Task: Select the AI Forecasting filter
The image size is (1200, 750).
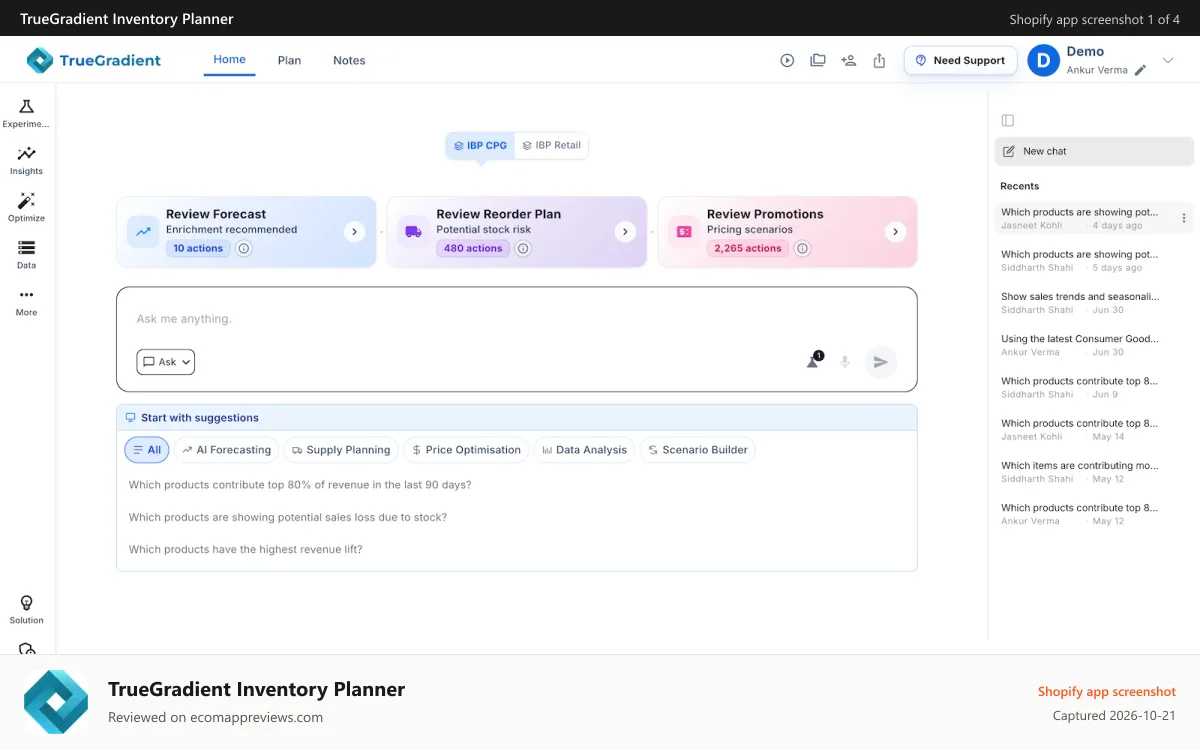Action: (226, 450)
